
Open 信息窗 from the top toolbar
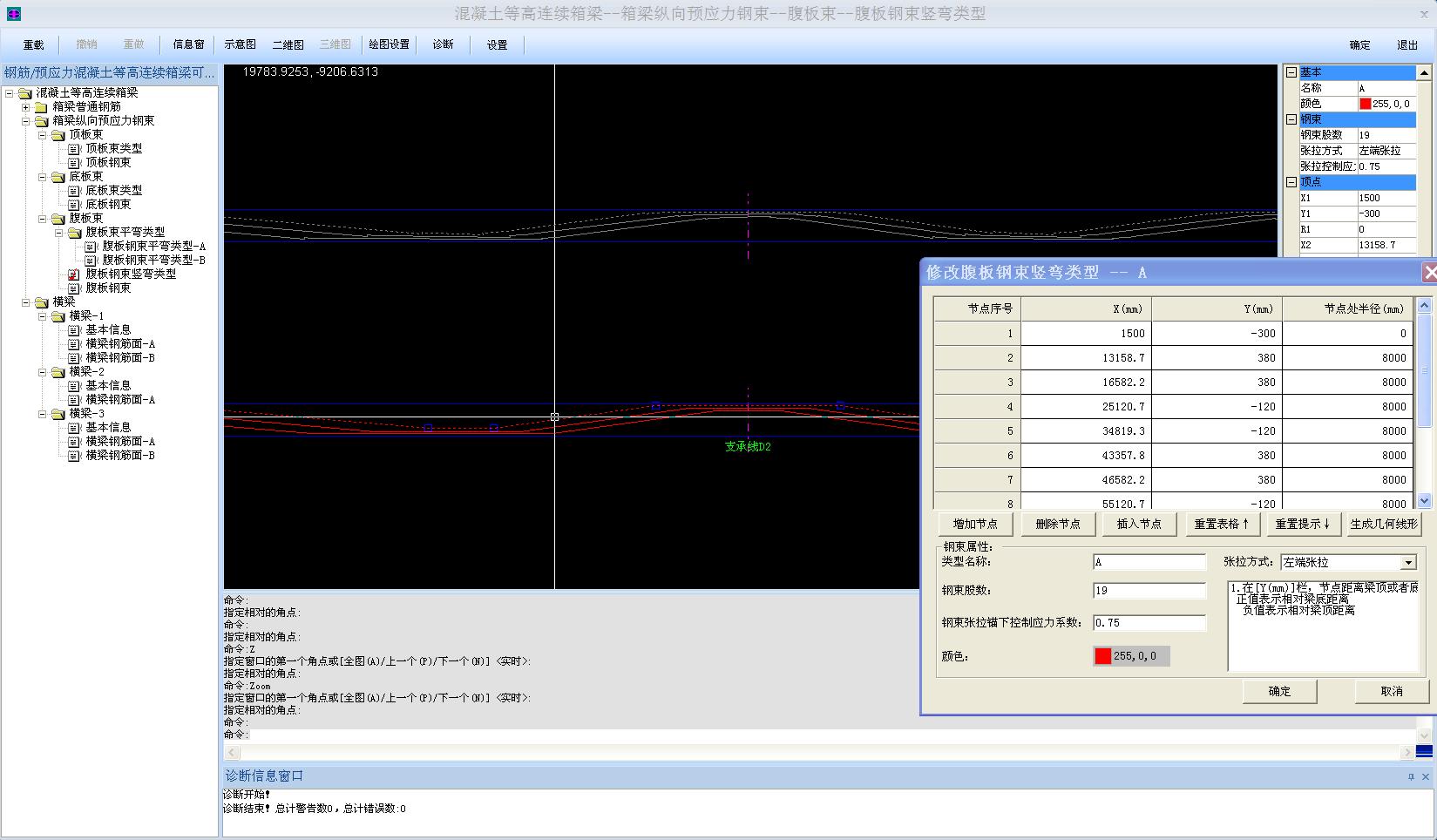pyautogui.click(x=188, y=44)
